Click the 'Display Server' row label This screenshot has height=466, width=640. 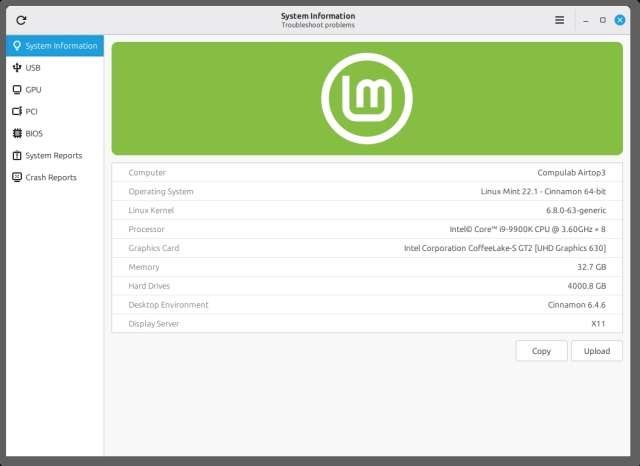(153, 324)
